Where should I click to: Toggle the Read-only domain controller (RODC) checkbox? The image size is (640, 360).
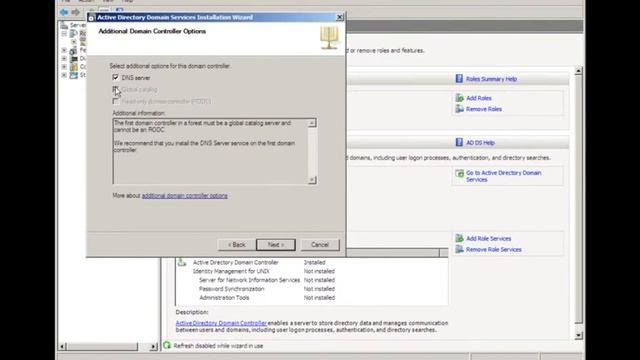(x=116, y=101)
